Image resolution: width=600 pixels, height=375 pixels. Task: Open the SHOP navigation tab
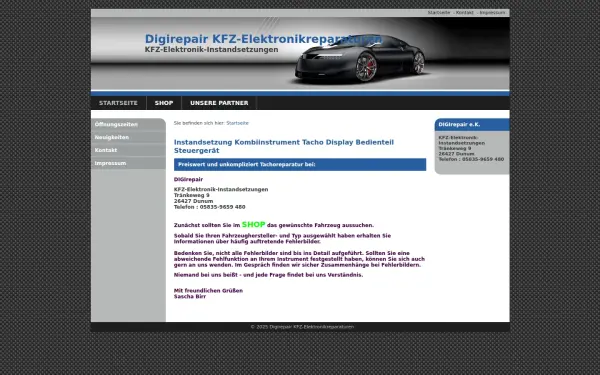164,103
